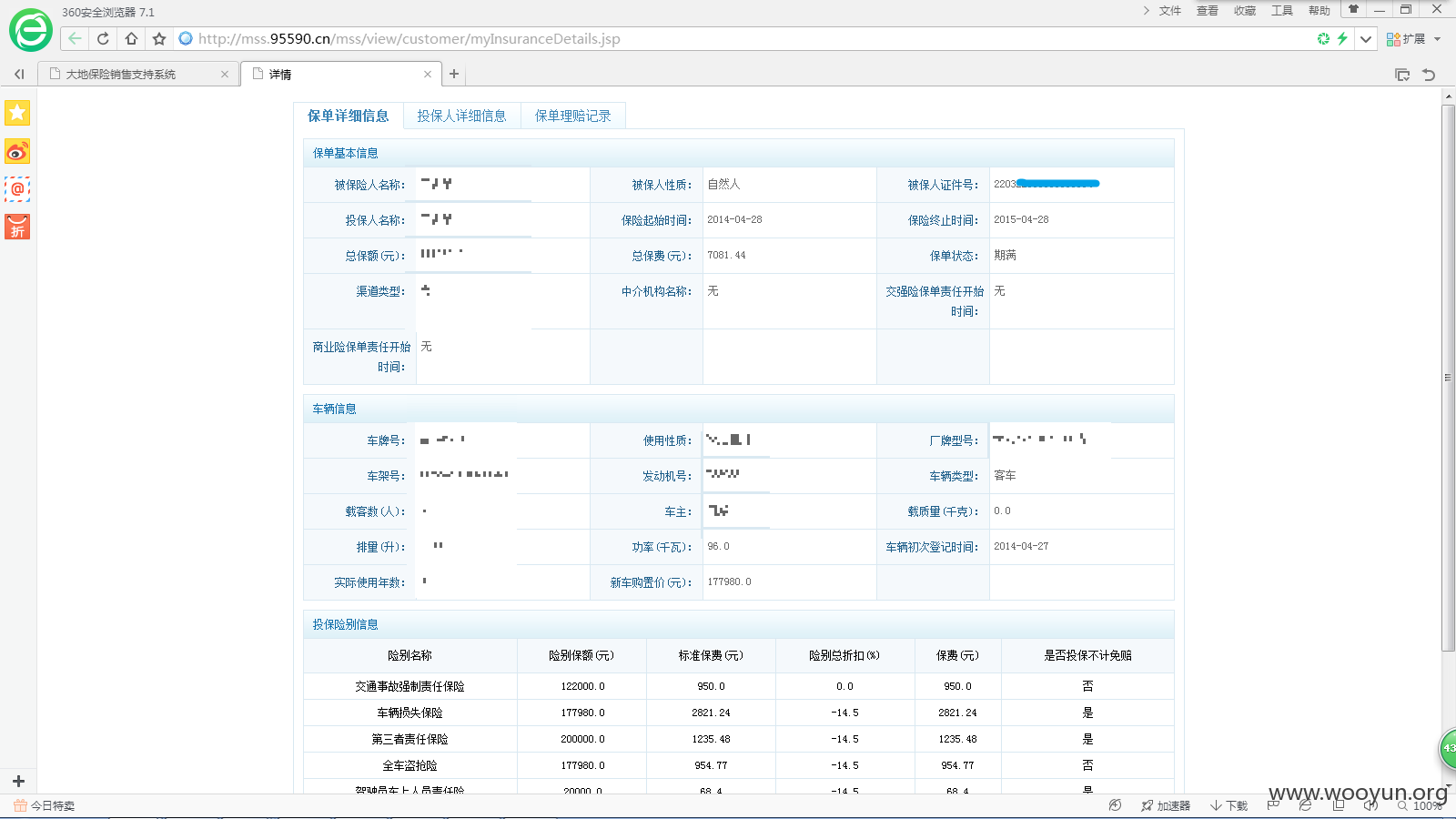Select the 投保人详细信息 tab
The height and width of the screenshot is (819, 1456).
pyautogui.click(x=461, y=116)
